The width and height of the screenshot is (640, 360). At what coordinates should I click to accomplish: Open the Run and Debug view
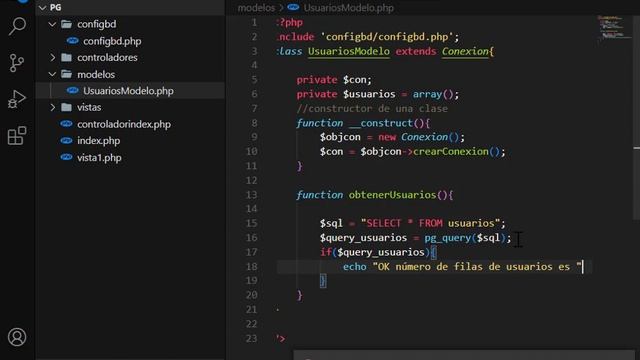[x=17, y=99]
